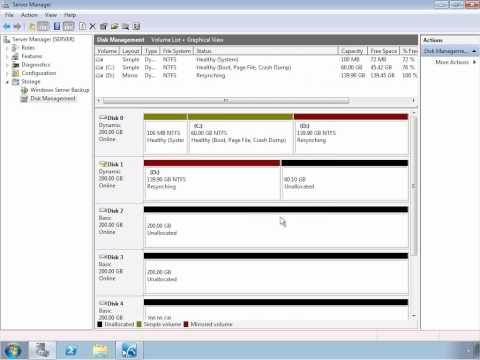Viewport: 480px width, 360px height.
Task: Click the fourth taskbar application icon
Action: [130, 350]
